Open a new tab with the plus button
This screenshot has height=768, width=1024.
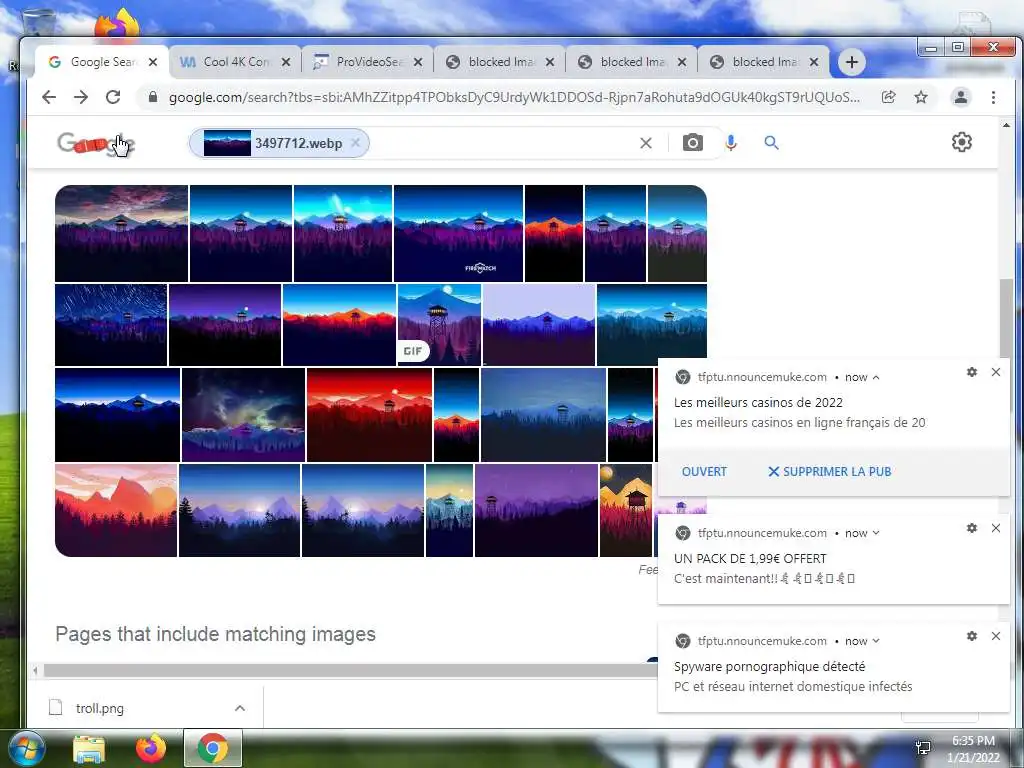852,62
